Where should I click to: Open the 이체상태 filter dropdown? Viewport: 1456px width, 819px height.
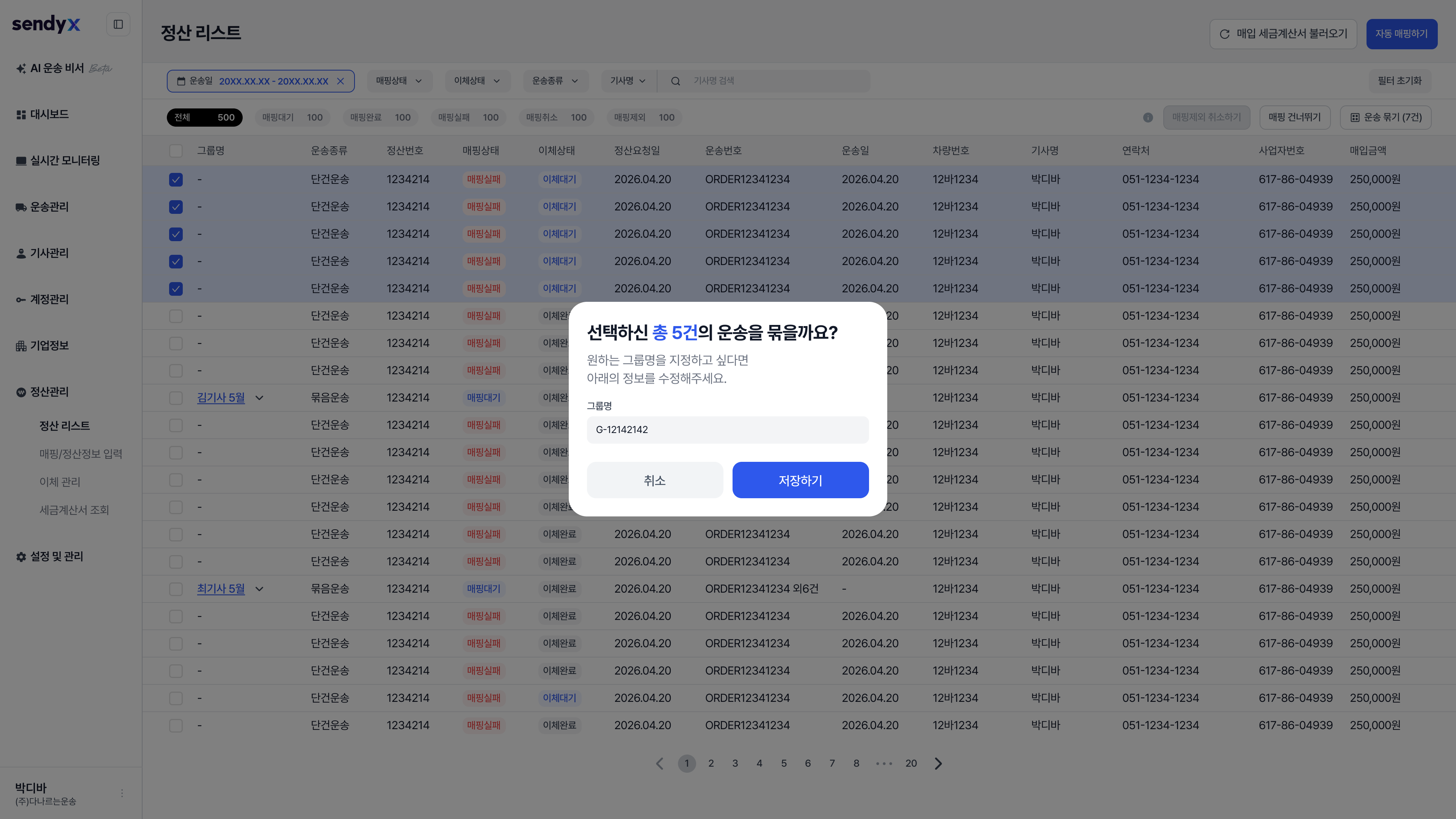[x=477, y=81]
